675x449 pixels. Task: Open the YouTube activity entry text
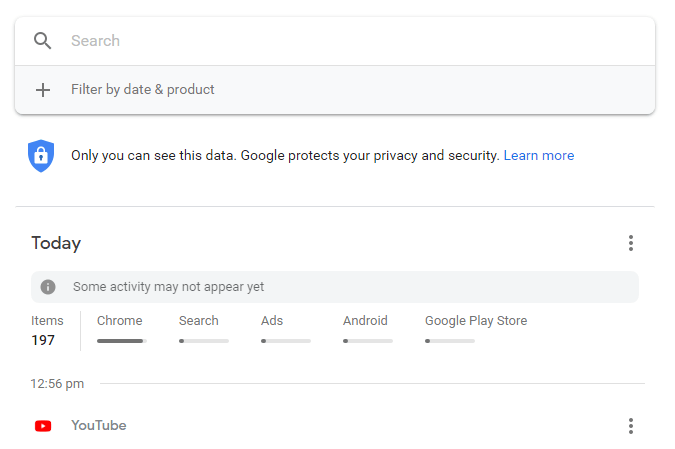tap(99, 426)
